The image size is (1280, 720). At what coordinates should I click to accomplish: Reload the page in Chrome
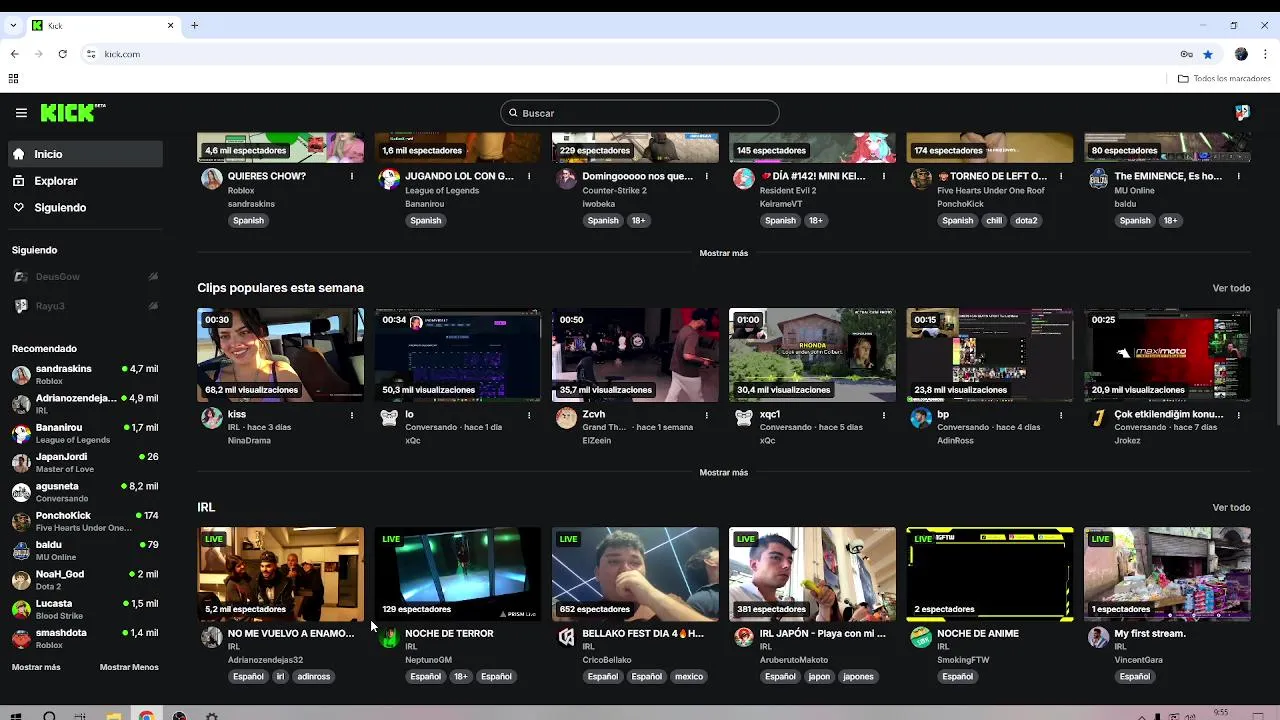click(62, 54)
